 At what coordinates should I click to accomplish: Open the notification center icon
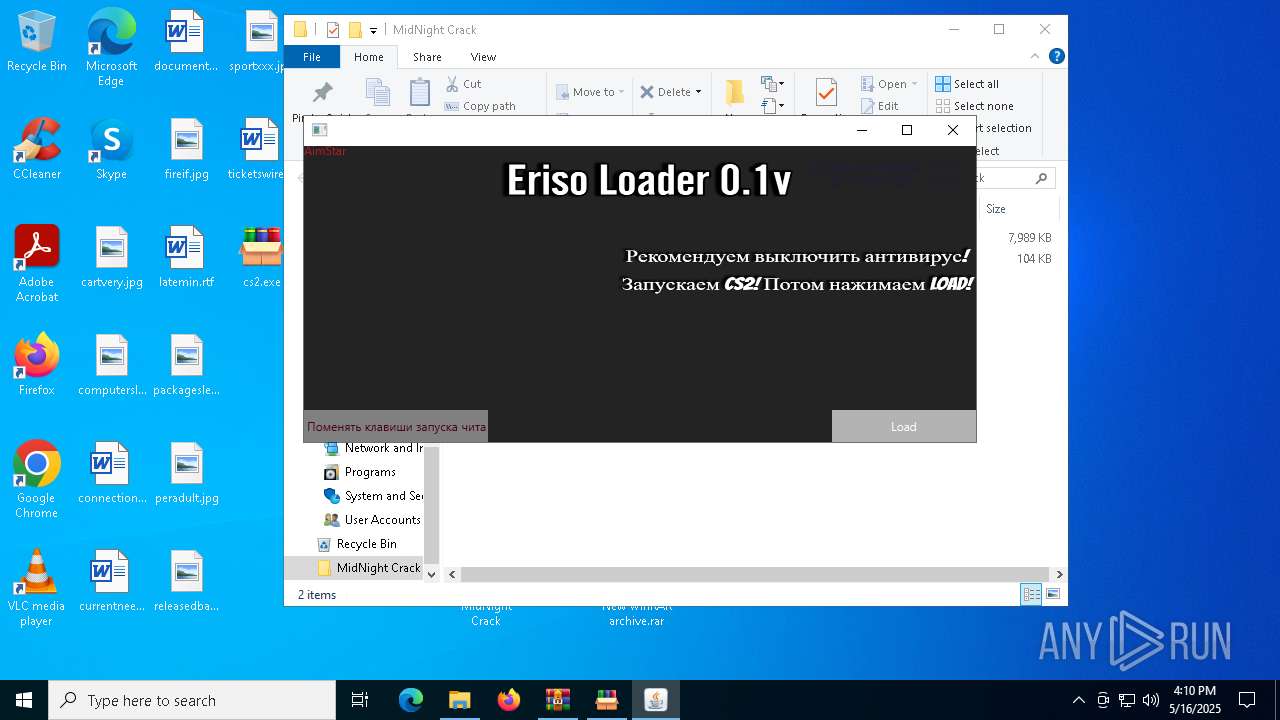click(x=1247, y=700)
